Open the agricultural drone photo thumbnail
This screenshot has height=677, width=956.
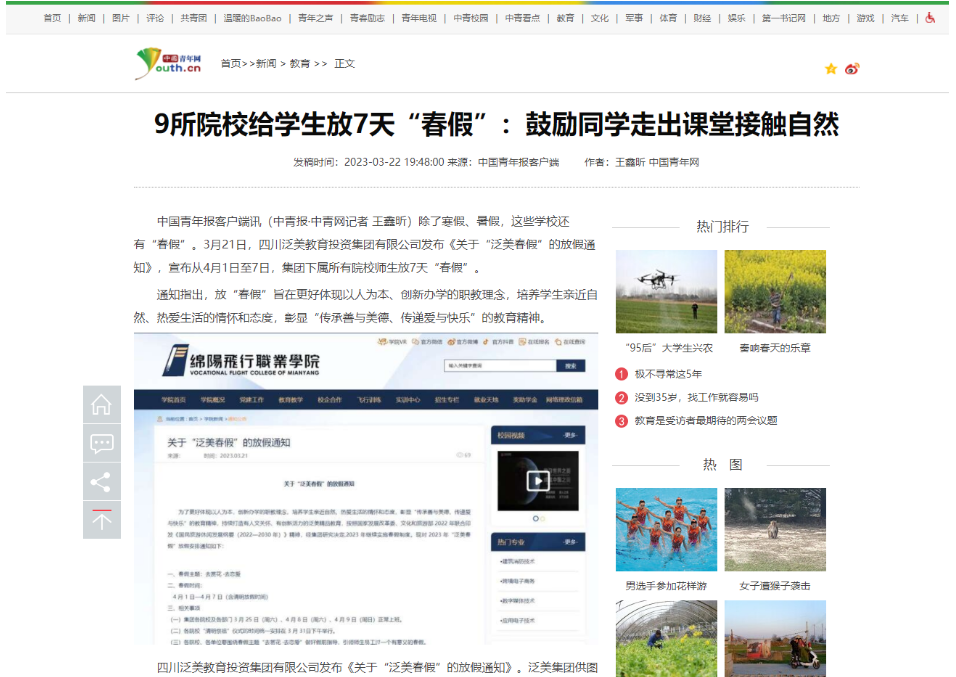[666, 291]
